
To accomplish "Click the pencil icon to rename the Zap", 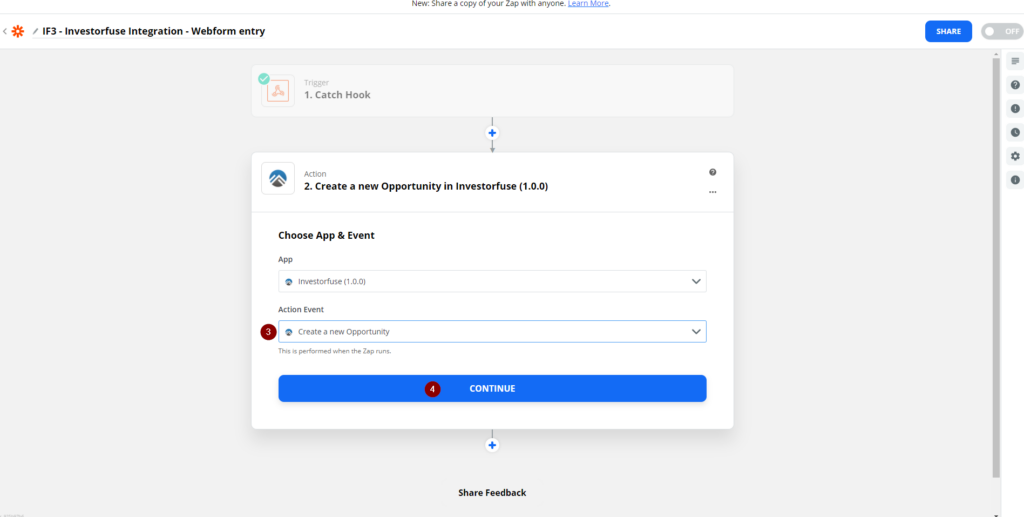I will pos(35,31).
